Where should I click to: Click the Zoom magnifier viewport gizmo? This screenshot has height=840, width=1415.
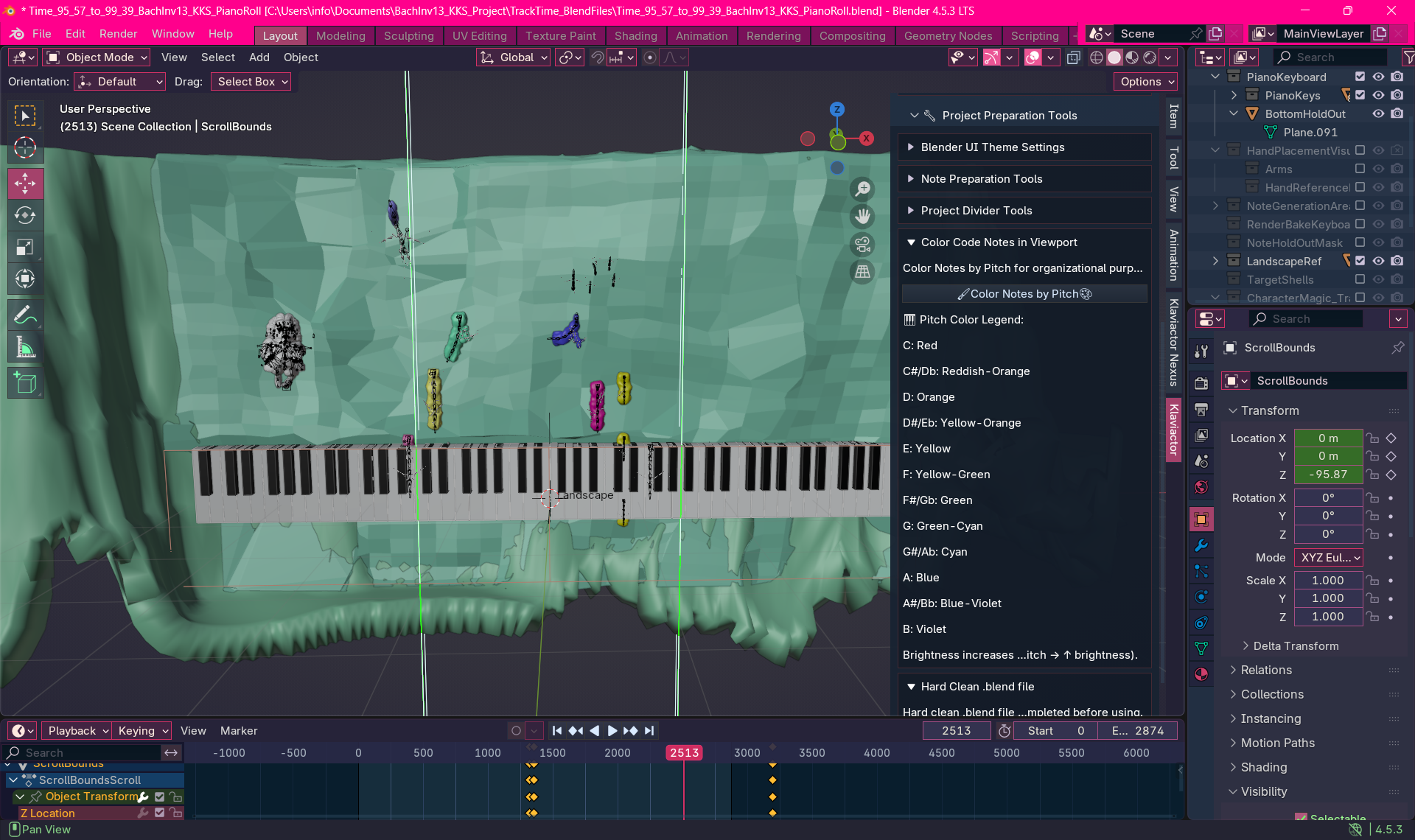pos(862,189)
